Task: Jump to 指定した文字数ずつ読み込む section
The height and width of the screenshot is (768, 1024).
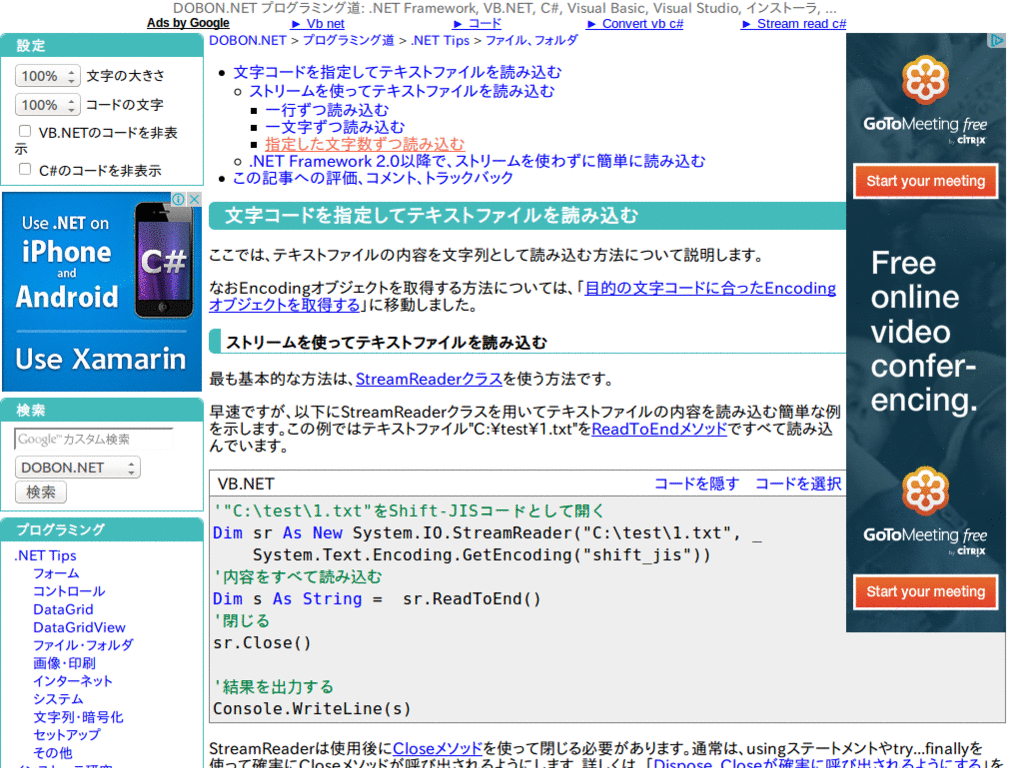Action: coord(365,144)
